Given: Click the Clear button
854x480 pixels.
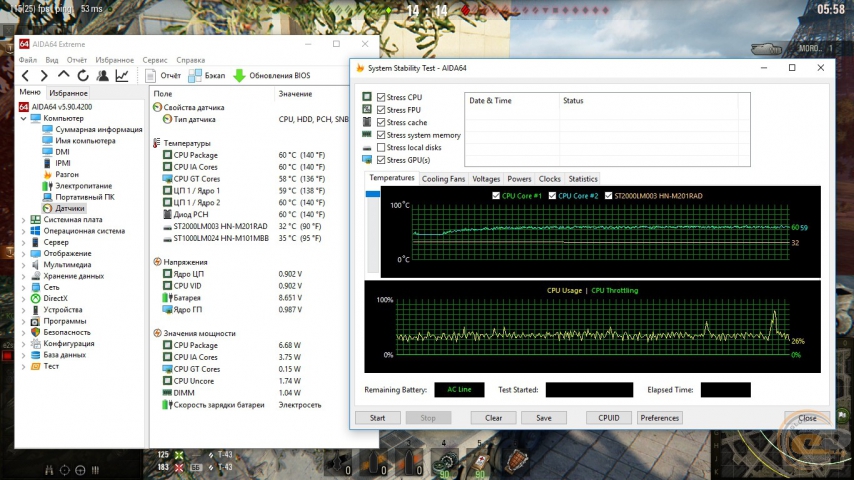Looking at the screenshot, I should pos(493,418).
